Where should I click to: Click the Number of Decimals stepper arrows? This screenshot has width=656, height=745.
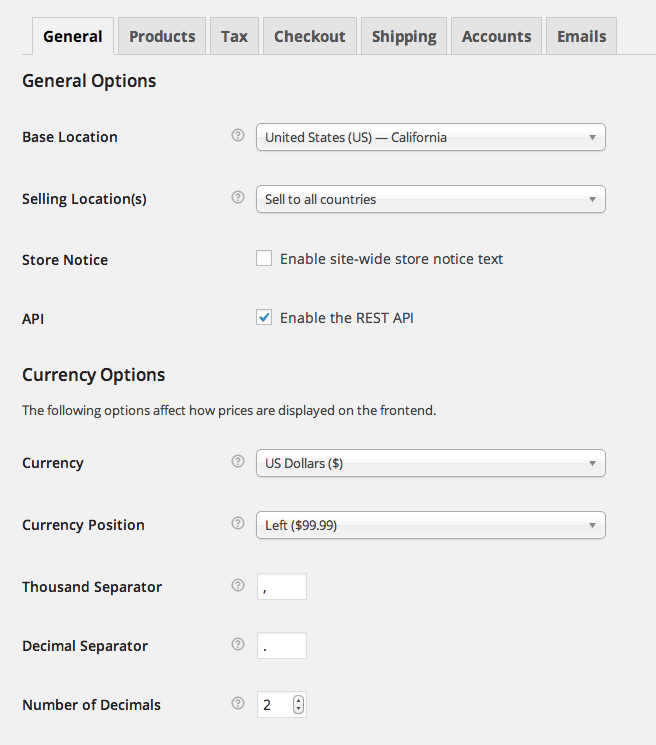click(298, 705)
